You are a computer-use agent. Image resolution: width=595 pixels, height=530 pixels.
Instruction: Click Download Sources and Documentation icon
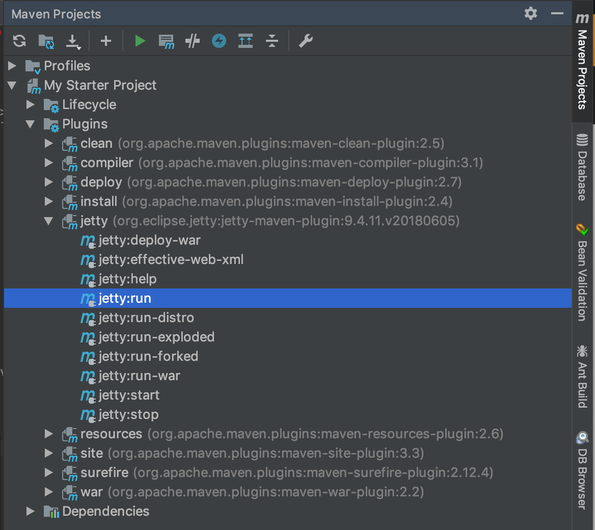coord(73,42)
